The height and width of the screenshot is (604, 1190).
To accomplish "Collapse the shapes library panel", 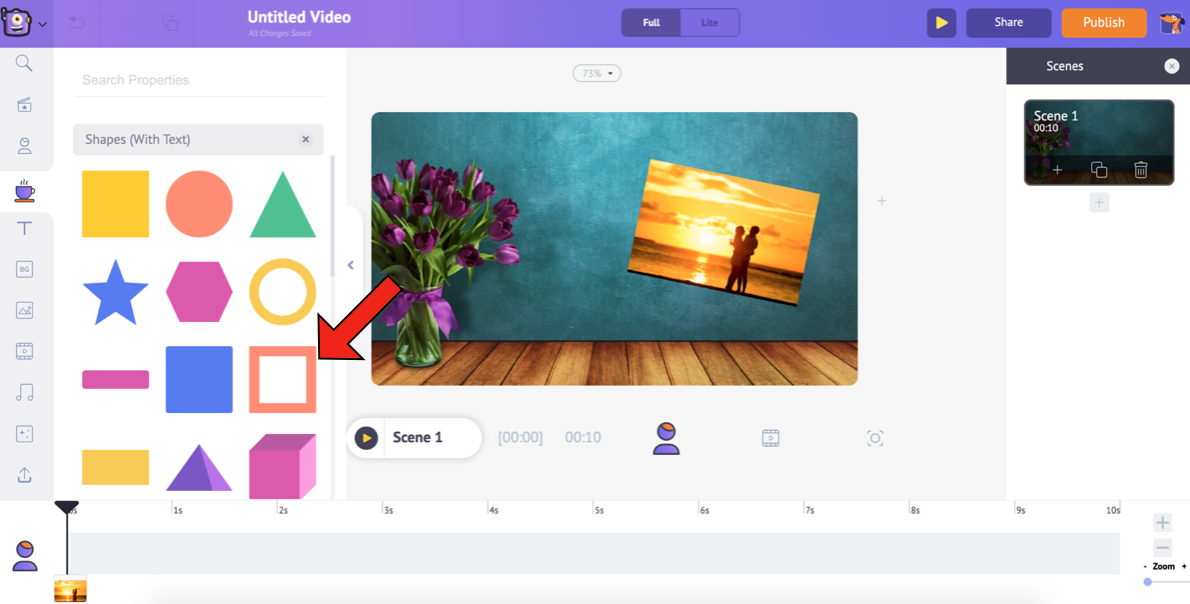I will (x=350, y=265).
